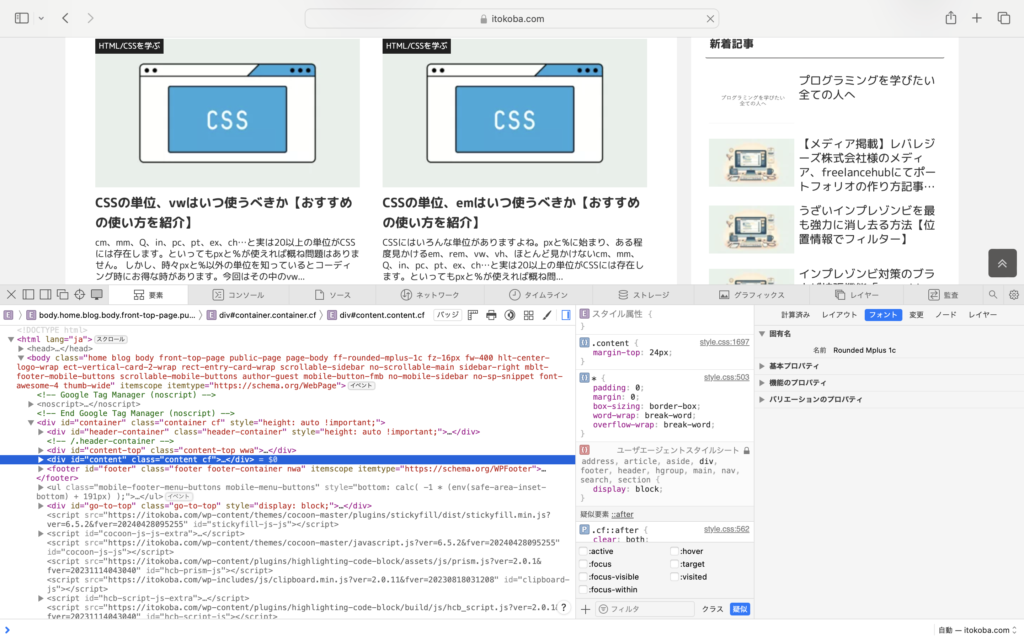This screenshot has height=640, width=1024.
Task: Switch to the 計算済み sidebar tab
Action: [x=795, y=315]
